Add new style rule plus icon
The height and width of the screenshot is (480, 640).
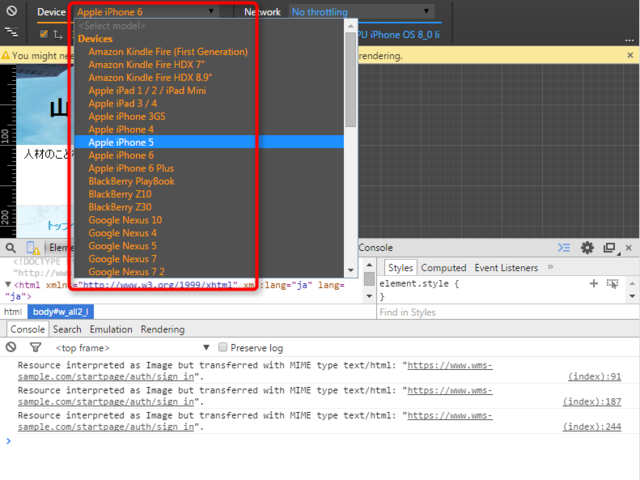tap(594, 283)
